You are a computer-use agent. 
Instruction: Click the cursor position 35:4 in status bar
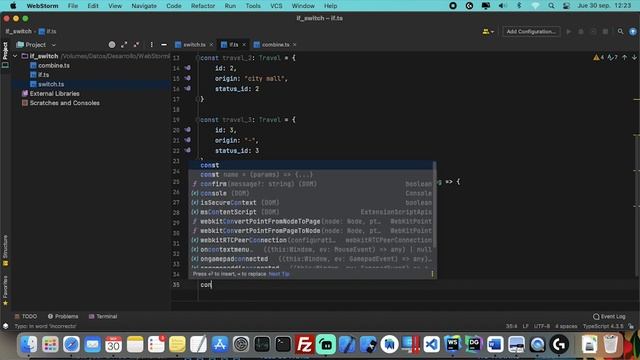(x=512, y=326)
